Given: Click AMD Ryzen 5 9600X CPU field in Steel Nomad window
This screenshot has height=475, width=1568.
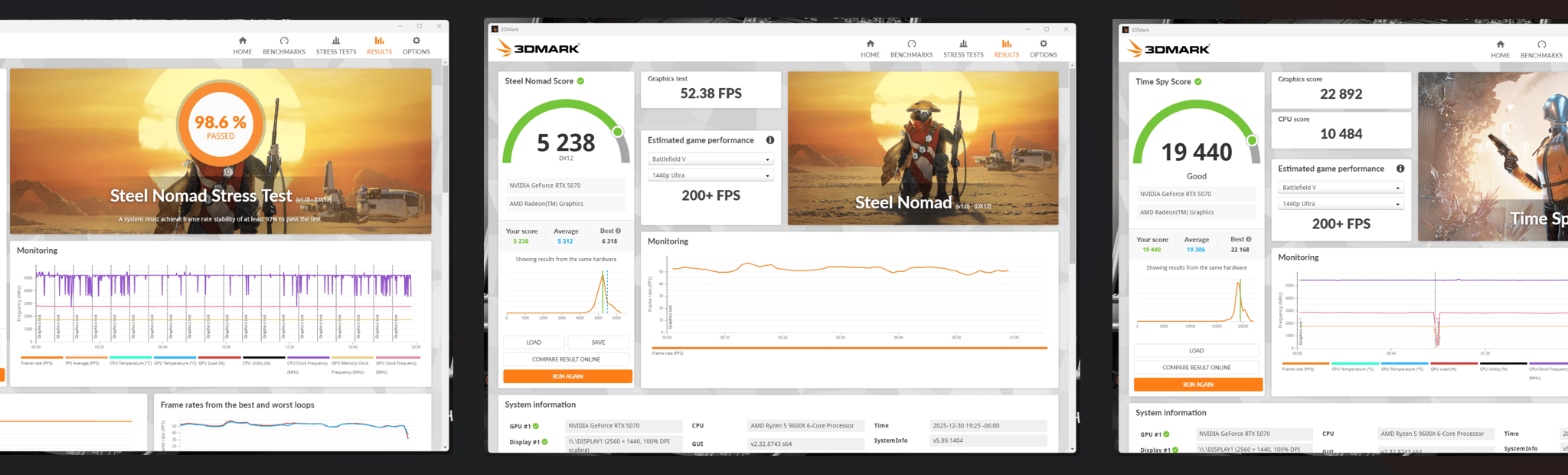Looking at the screenshot, I should tap(806, 426).
